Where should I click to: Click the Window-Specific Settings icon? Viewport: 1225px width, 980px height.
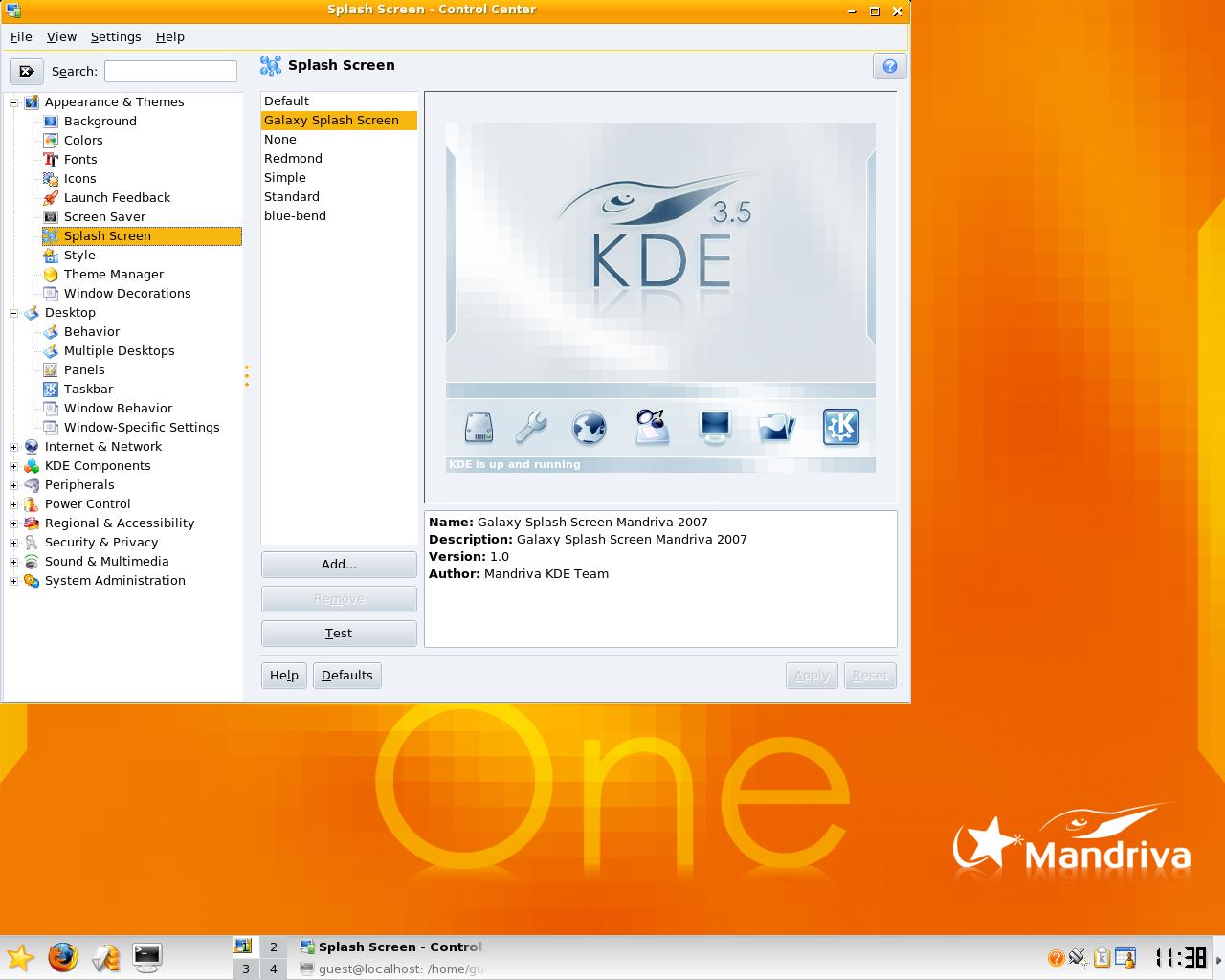tap(51, 428)
